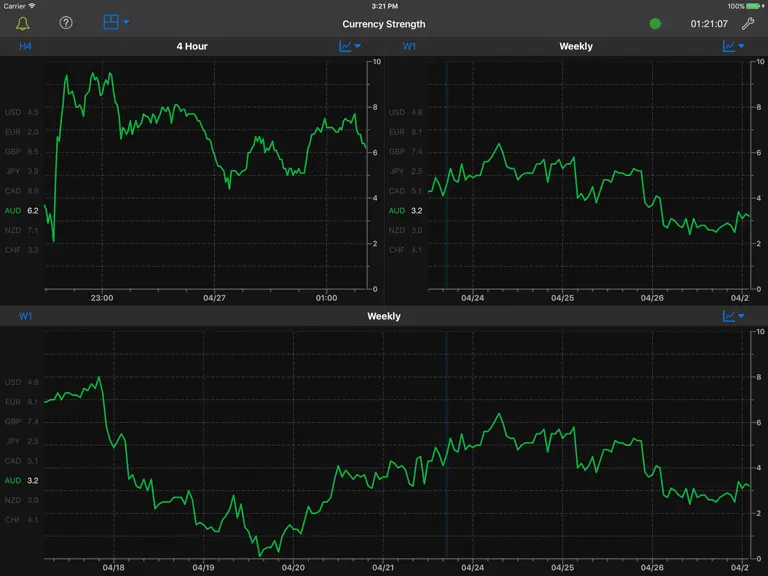Toggle CAD 5.1 in the upper Weekly panel
Image resolution: width=768 pixels, height=576 pixels.
tap(406, 191)
